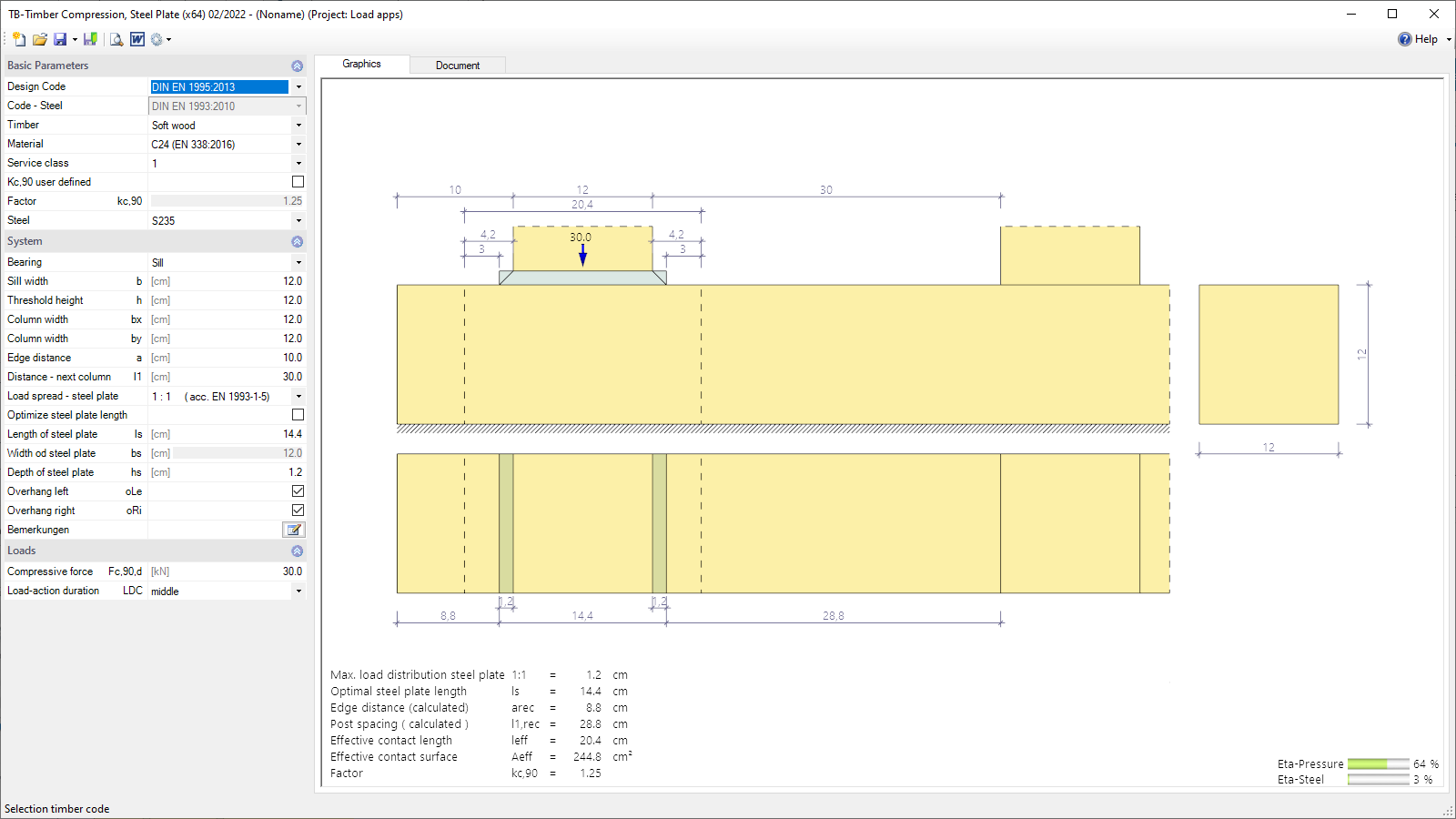The image size is (1456, 819).
Task: Enable Kc,90 user defined checkbox
Action: pos(298,182)
